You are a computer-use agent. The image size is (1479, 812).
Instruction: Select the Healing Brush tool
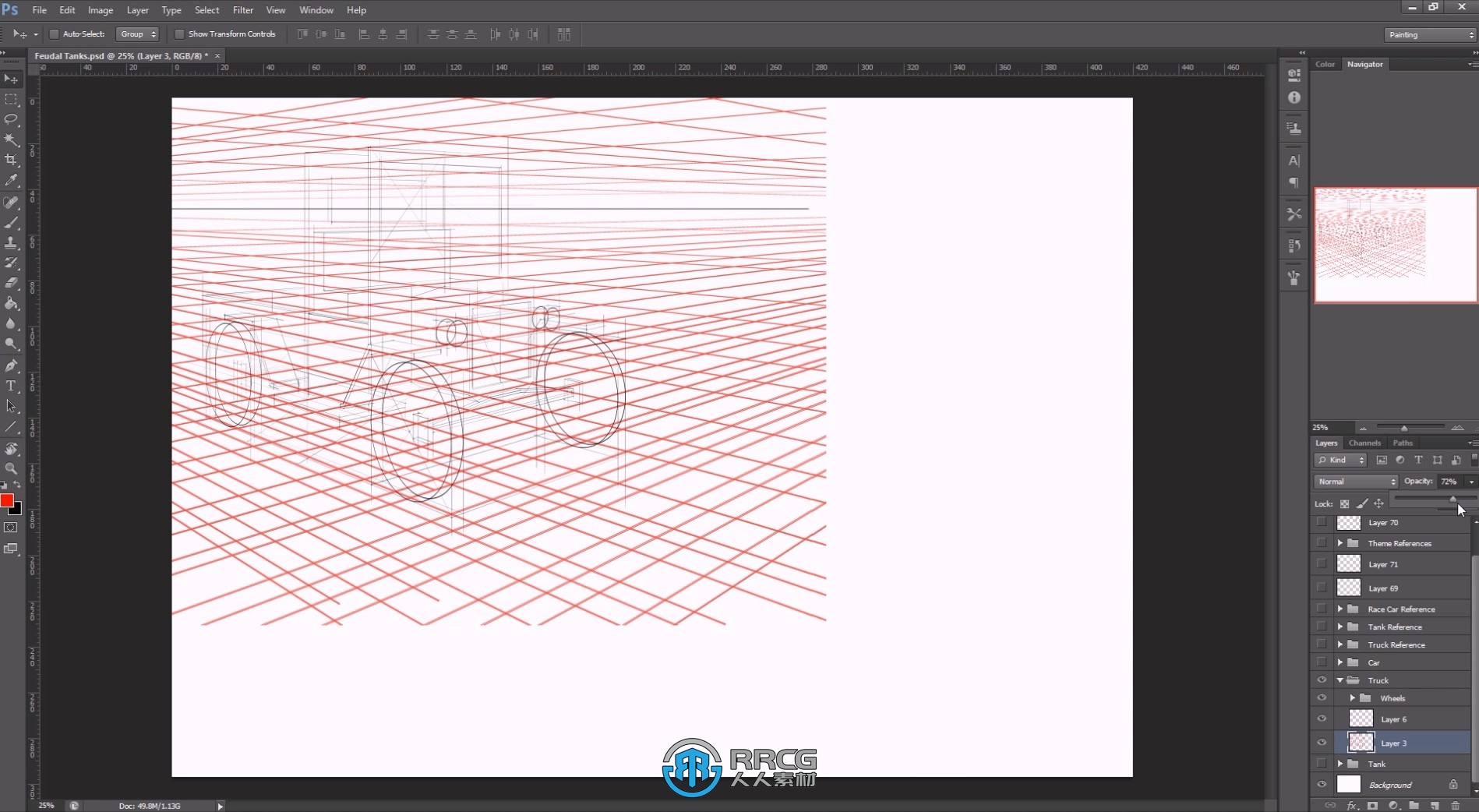11,203
